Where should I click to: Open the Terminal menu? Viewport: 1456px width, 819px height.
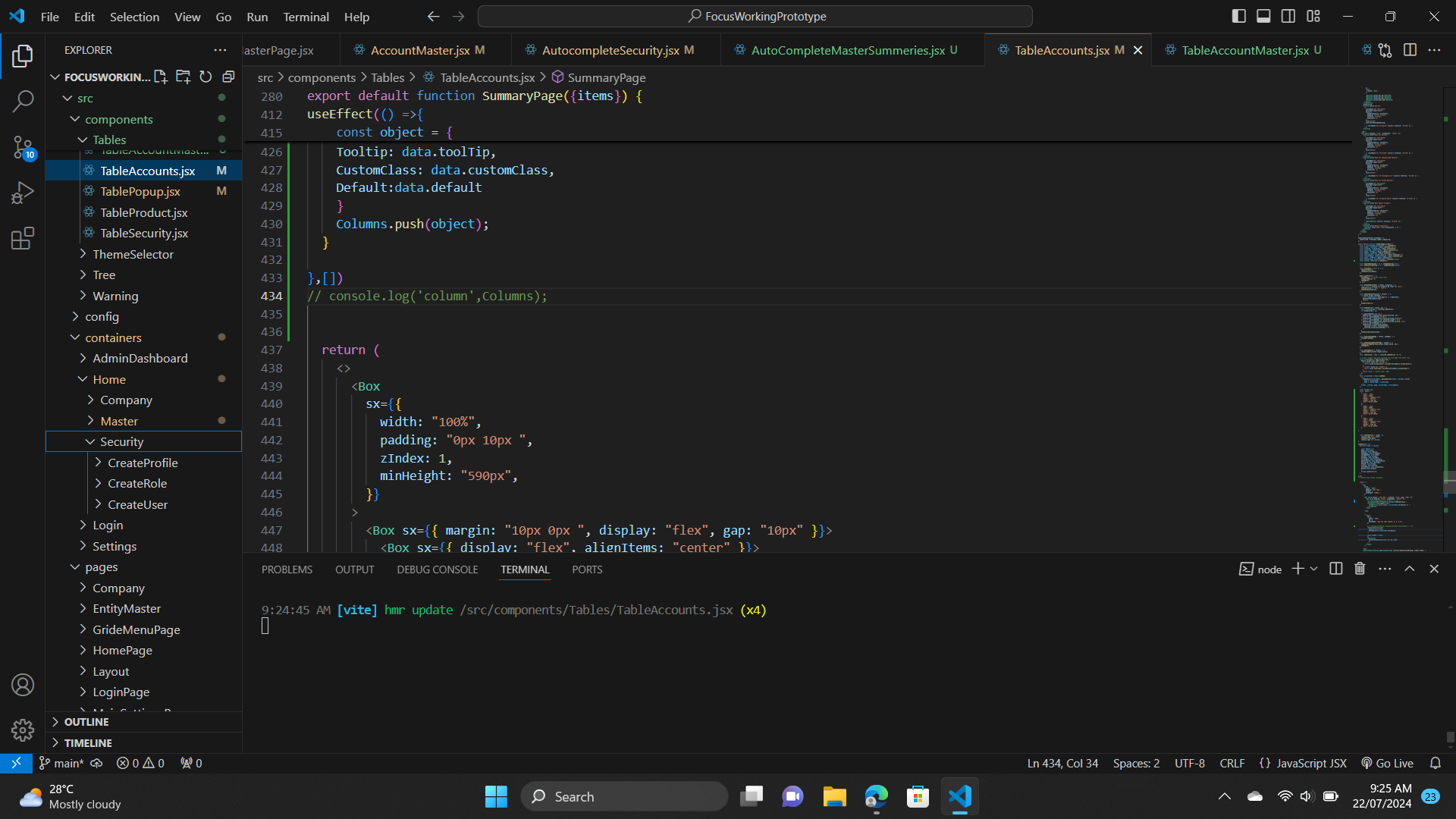pos(306,17)
